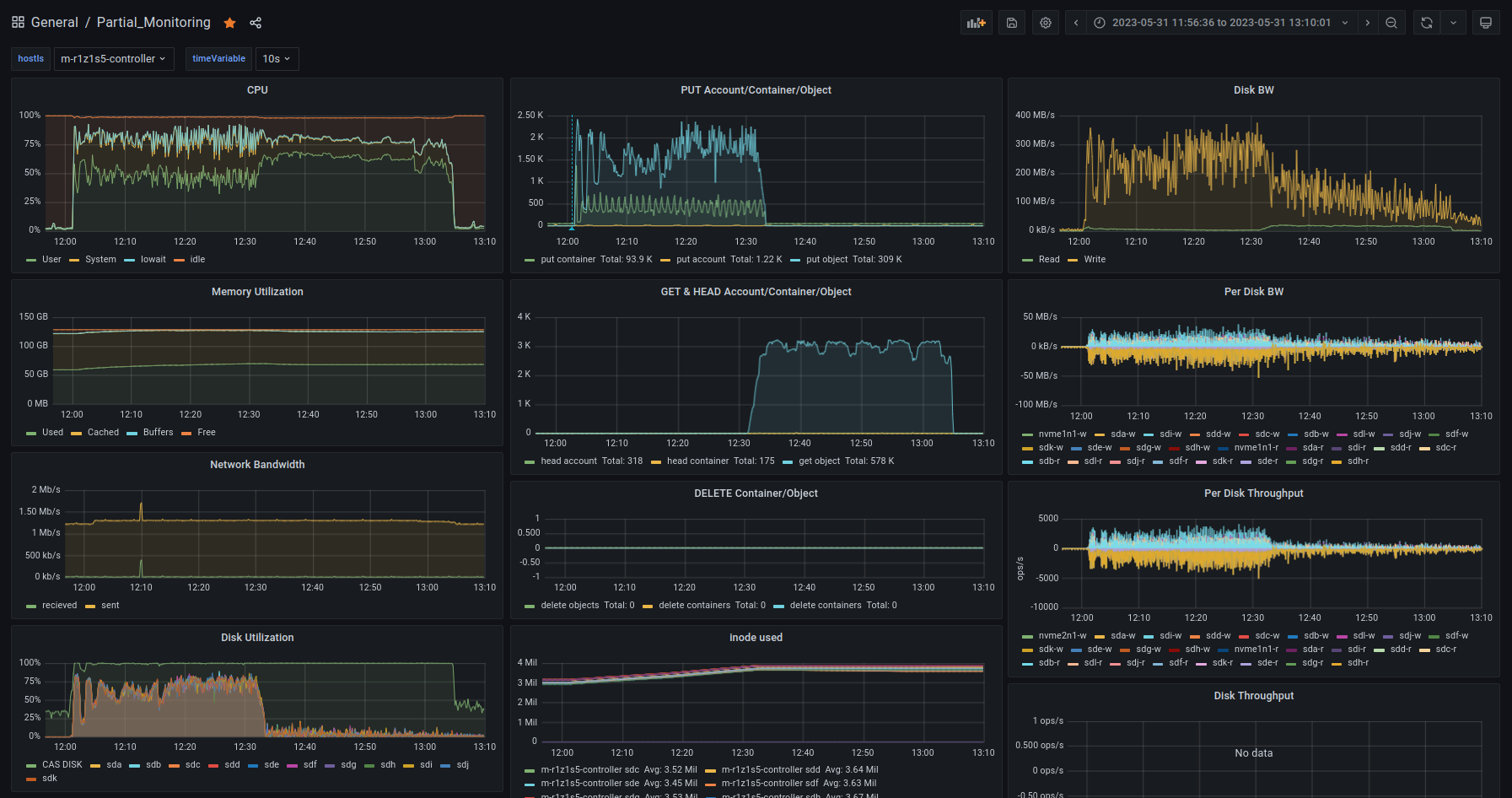Toggle the idle series in CPU legend
The height and width of the screenshot is (798, 1512).
[x=197, y=260]
